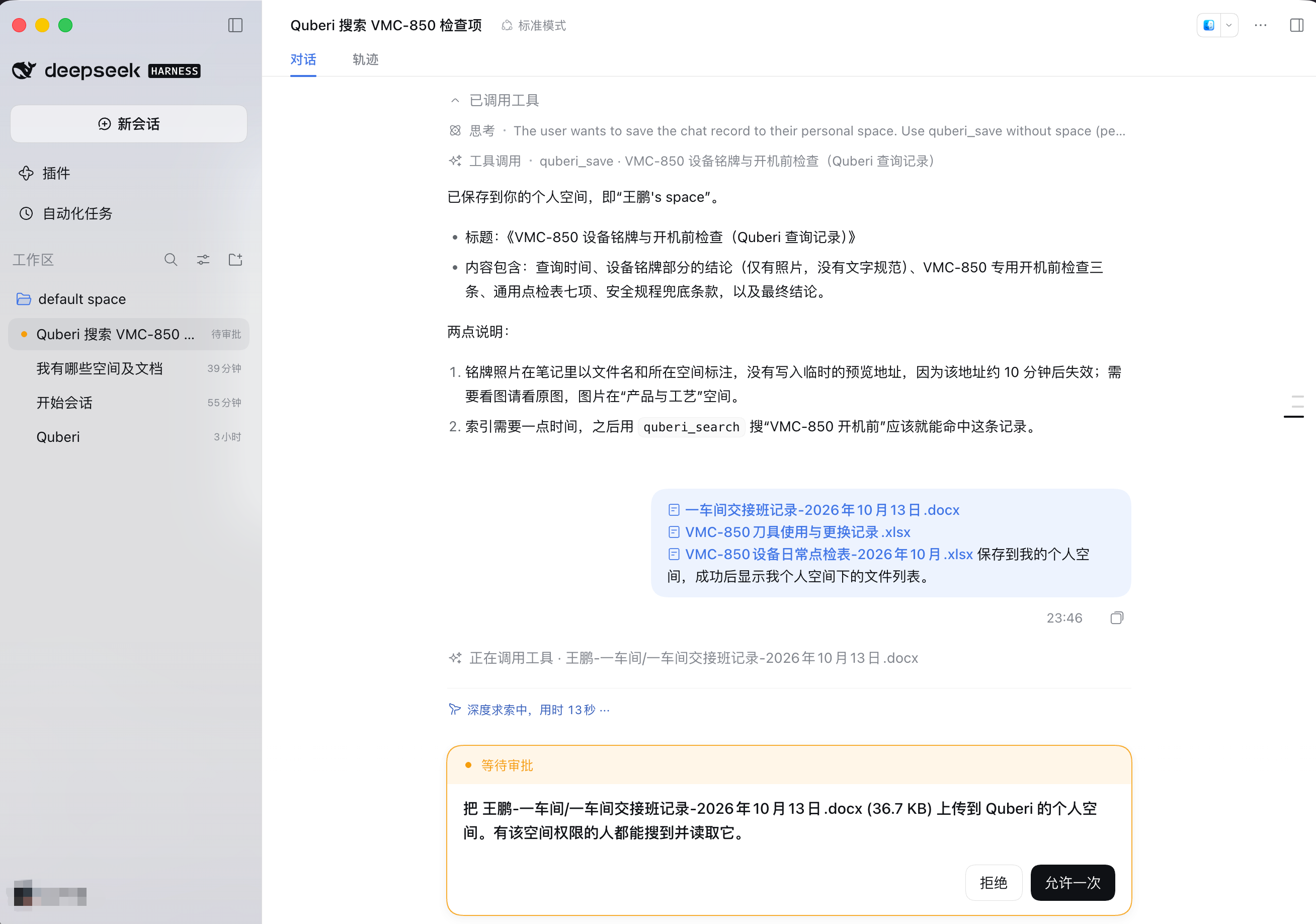Open Quberi 搜索 VMC-850 conversation
The height and width of the screenshot is (924, 1316).
point(128,334)
